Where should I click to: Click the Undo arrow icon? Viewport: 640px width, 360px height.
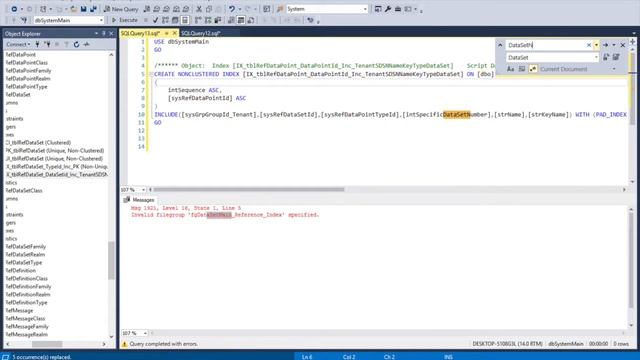coord(231,9)
